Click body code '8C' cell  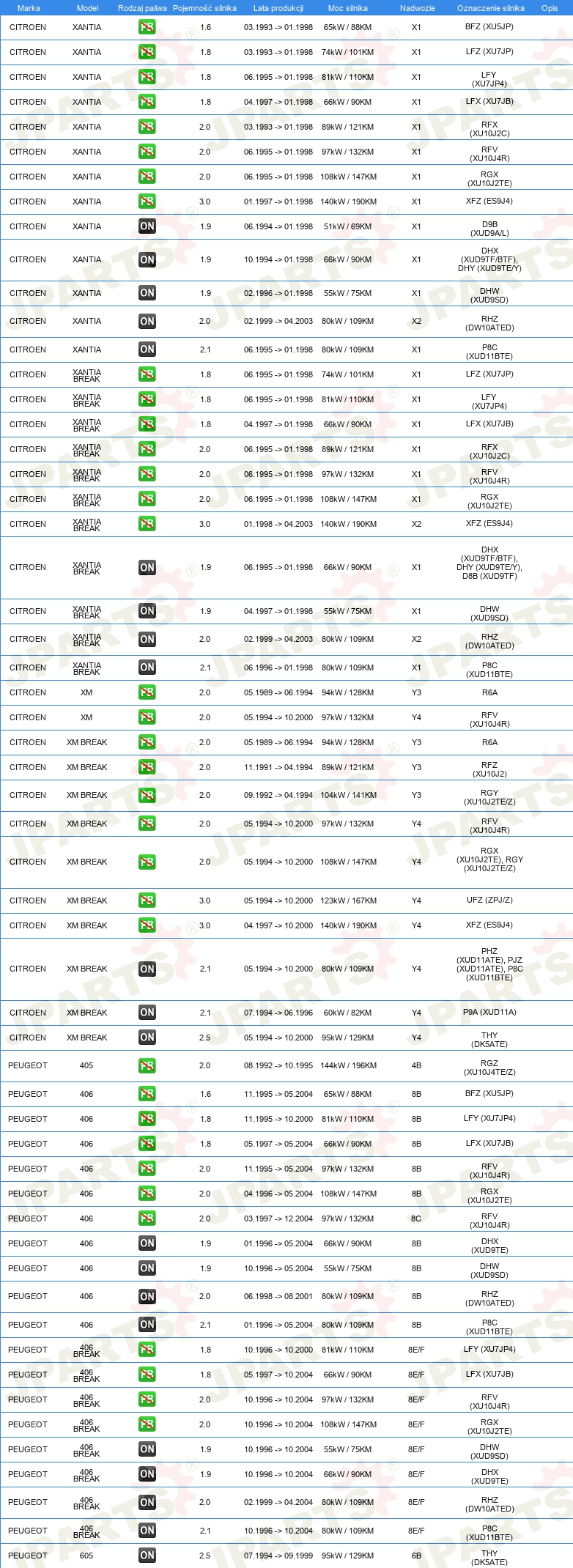(416, 1218)
